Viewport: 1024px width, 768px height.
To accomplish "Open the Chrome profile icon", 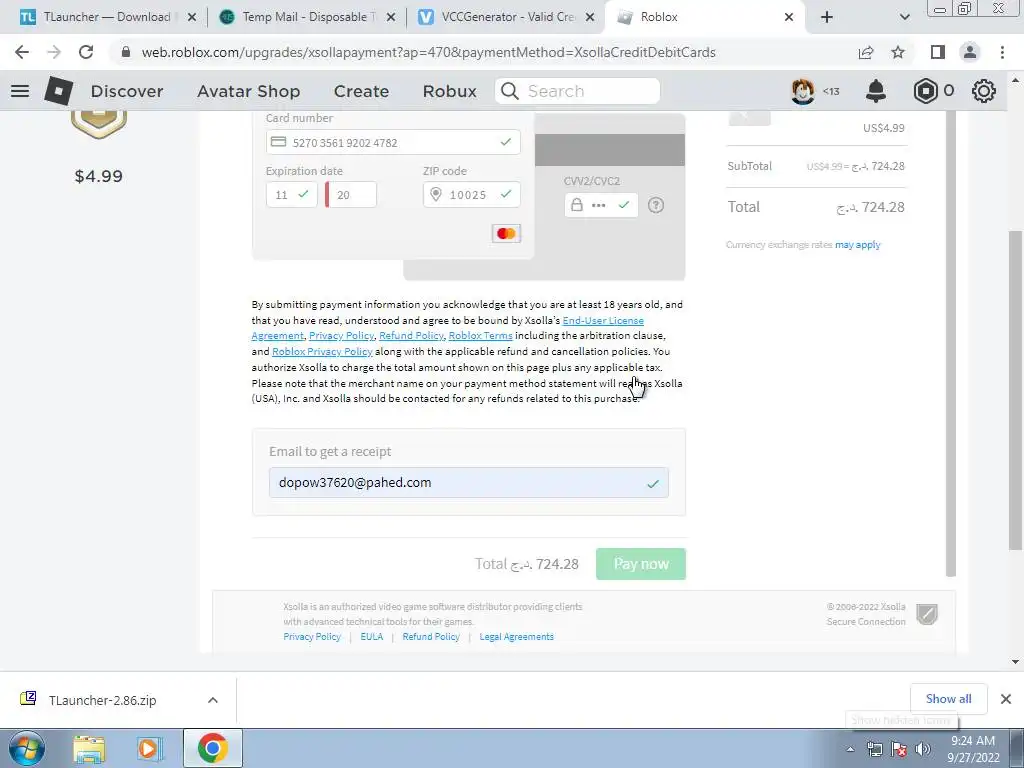I will point(970,52).
